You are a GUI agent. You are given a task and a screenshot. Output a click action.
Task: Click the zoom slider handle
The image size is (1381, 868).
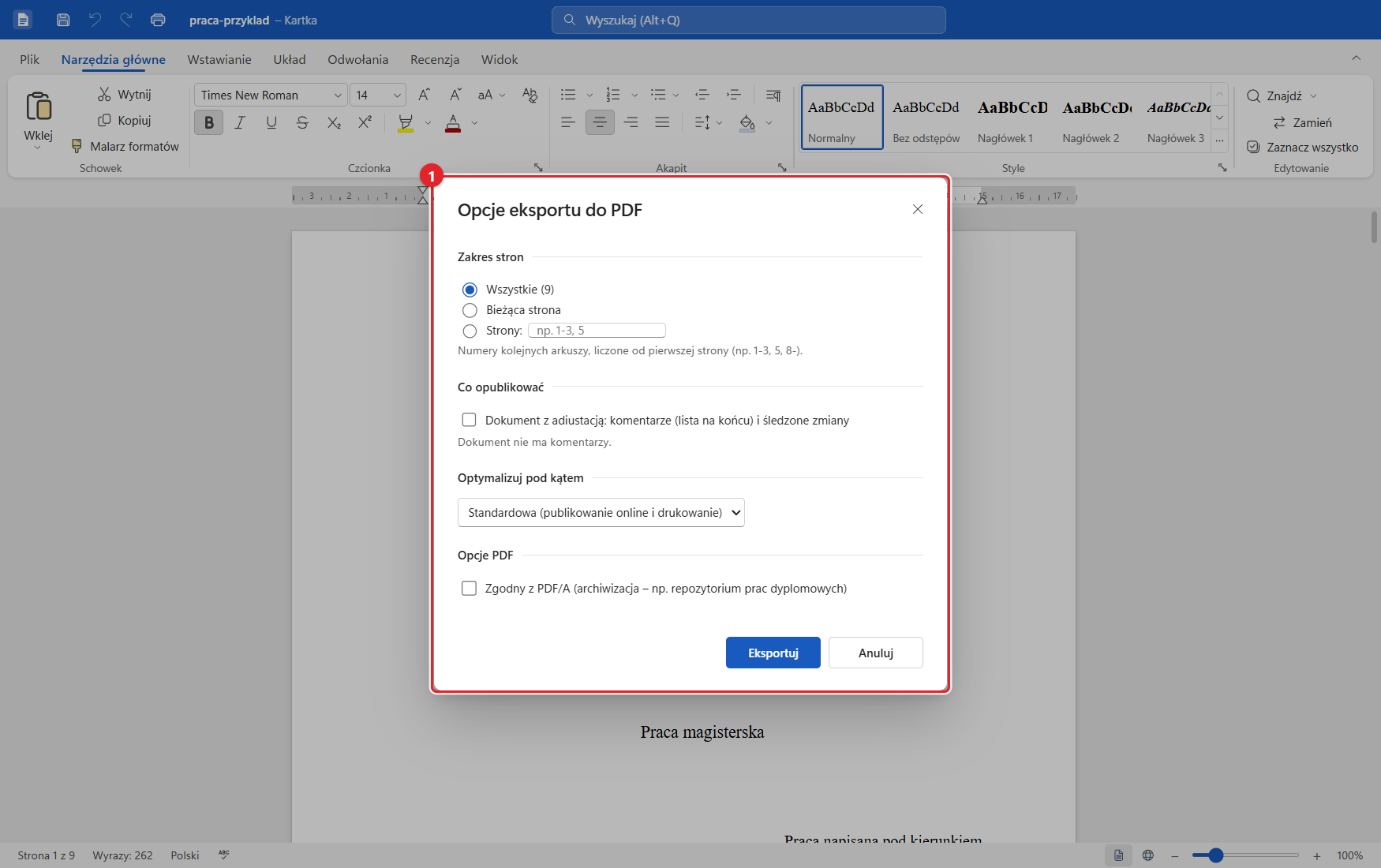pos(1216,855)
